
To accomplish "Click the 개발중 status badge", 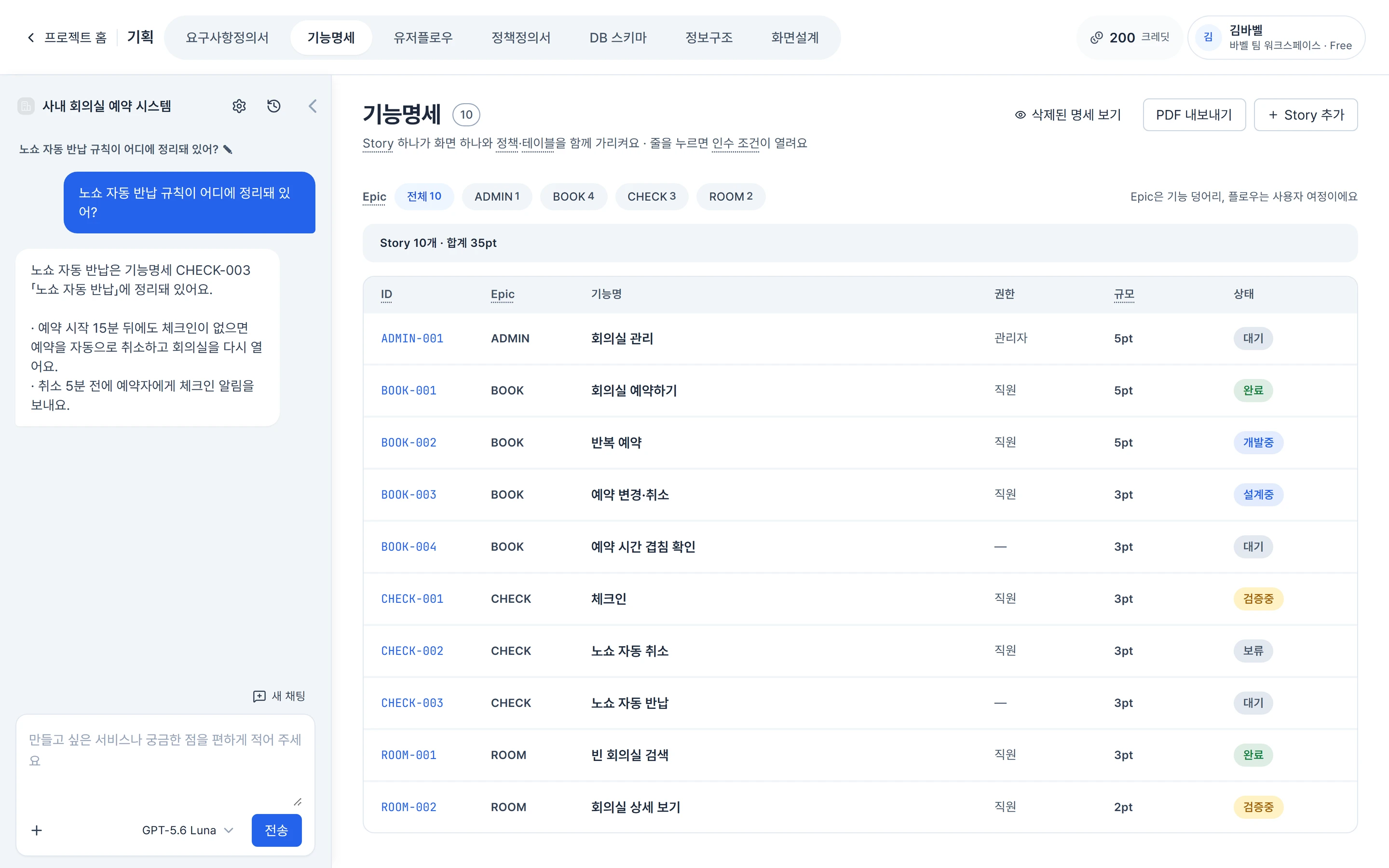I will coord(1258,443).
